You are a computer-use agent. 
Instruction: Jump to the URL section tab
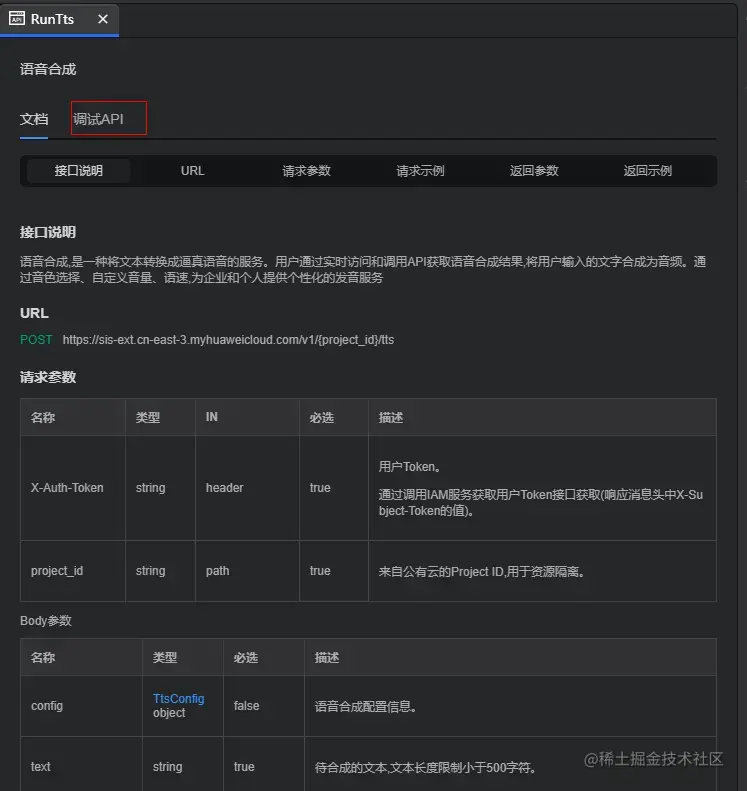193,171
